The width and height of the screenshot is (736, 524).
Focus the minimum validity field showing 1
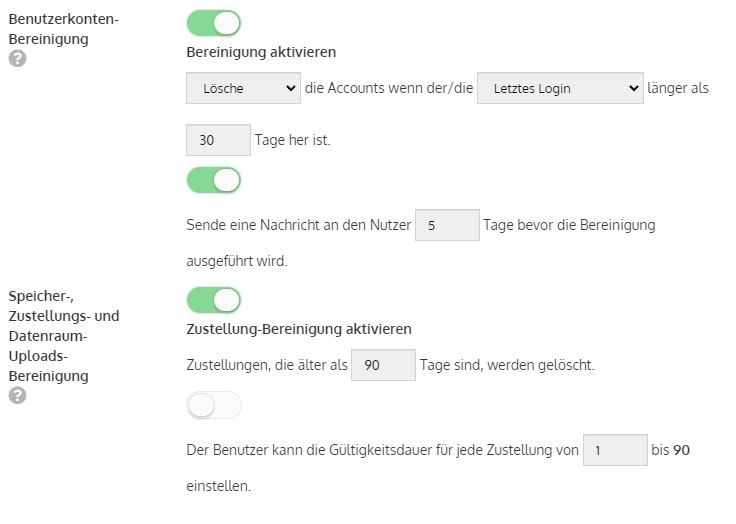pos(615,450)
